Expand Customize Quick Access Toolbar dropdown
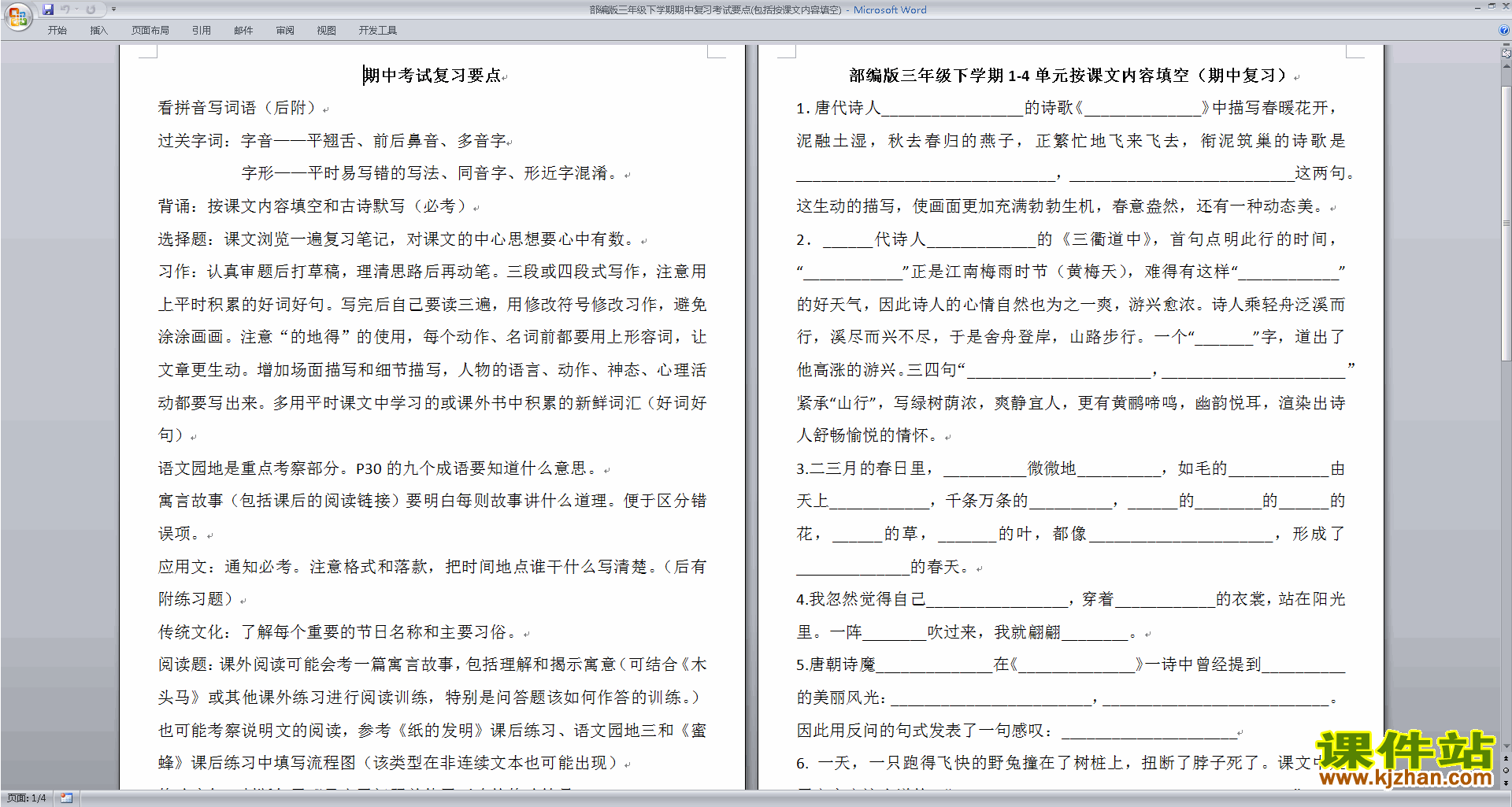This screenshot has width=1512, height=807. coord(113,9)
